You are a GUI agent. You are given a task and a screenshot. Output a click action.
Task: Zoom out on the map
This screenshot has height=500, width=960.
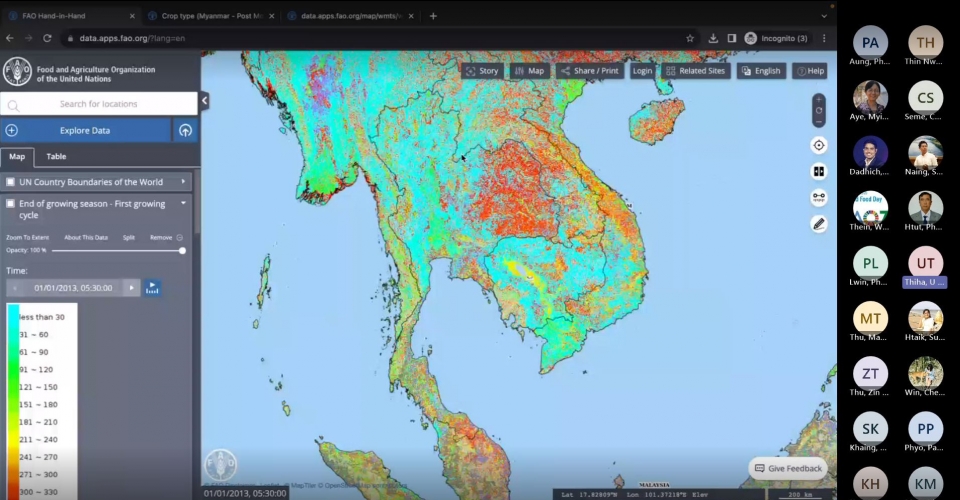tap(818, 122)
